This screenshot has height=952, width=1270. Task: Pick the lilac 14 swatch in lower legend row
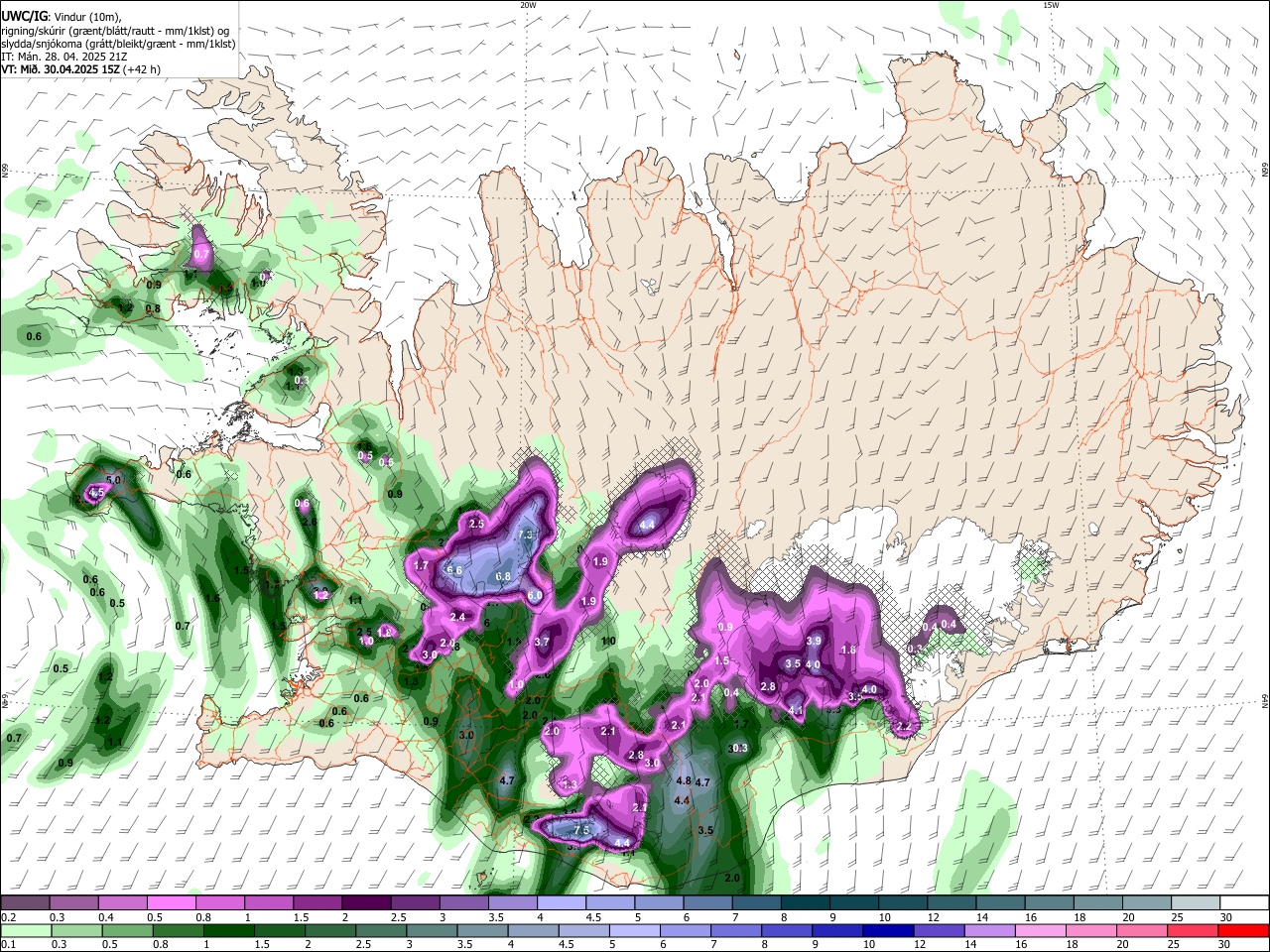point(989,930)
